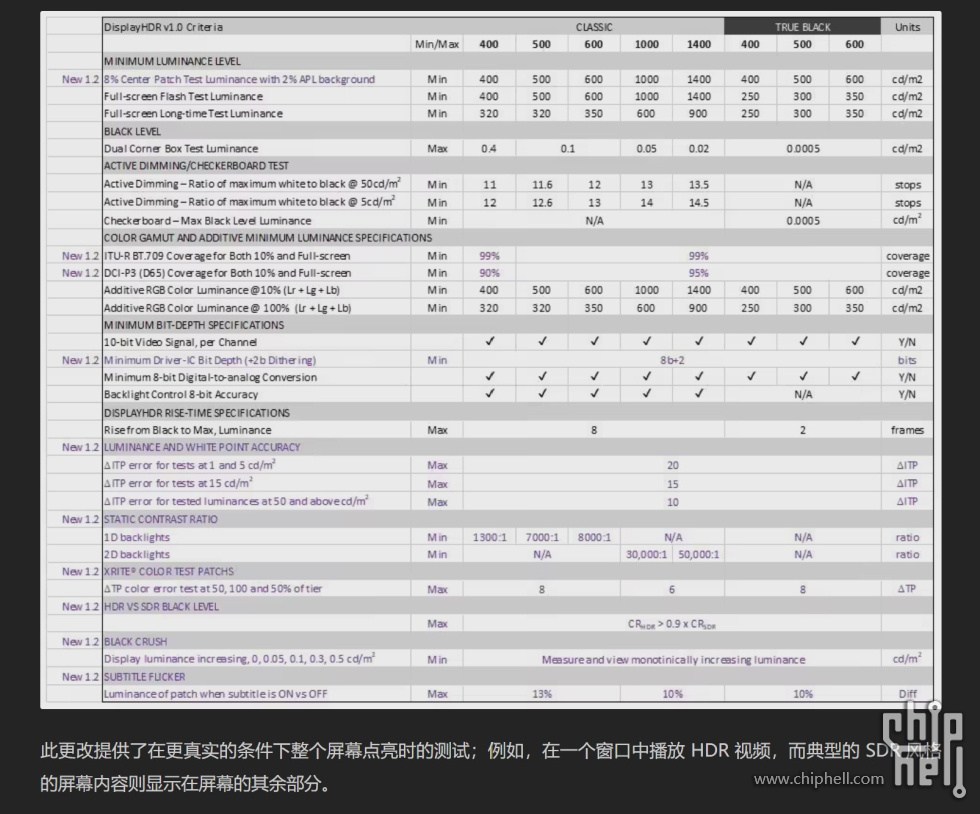Screen dimensions: 980x814
Task: Click 'ΔITP error for tests at 1 and 5 cd/m²' label
Action: tap(190, 465)
